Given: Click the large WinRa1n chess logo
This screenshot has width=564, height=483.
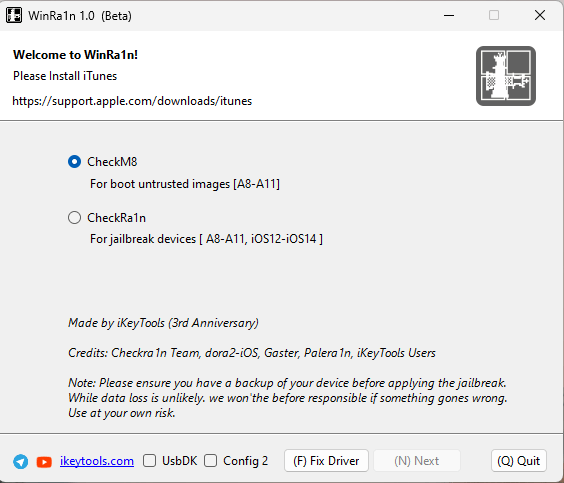Looking at the screenshot, I should tap(506, 76).
